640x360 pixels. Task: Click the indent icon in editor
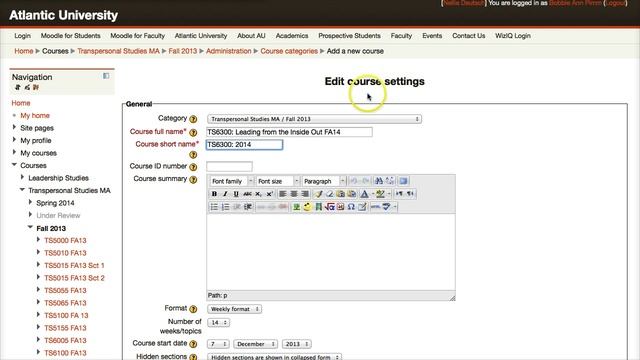point(247,207)
